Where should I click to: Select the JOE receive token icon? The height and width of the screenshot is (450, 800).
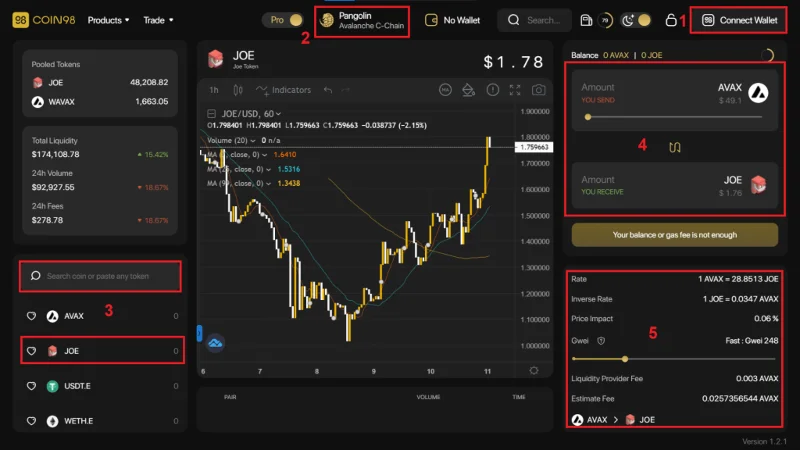[758, 185]
